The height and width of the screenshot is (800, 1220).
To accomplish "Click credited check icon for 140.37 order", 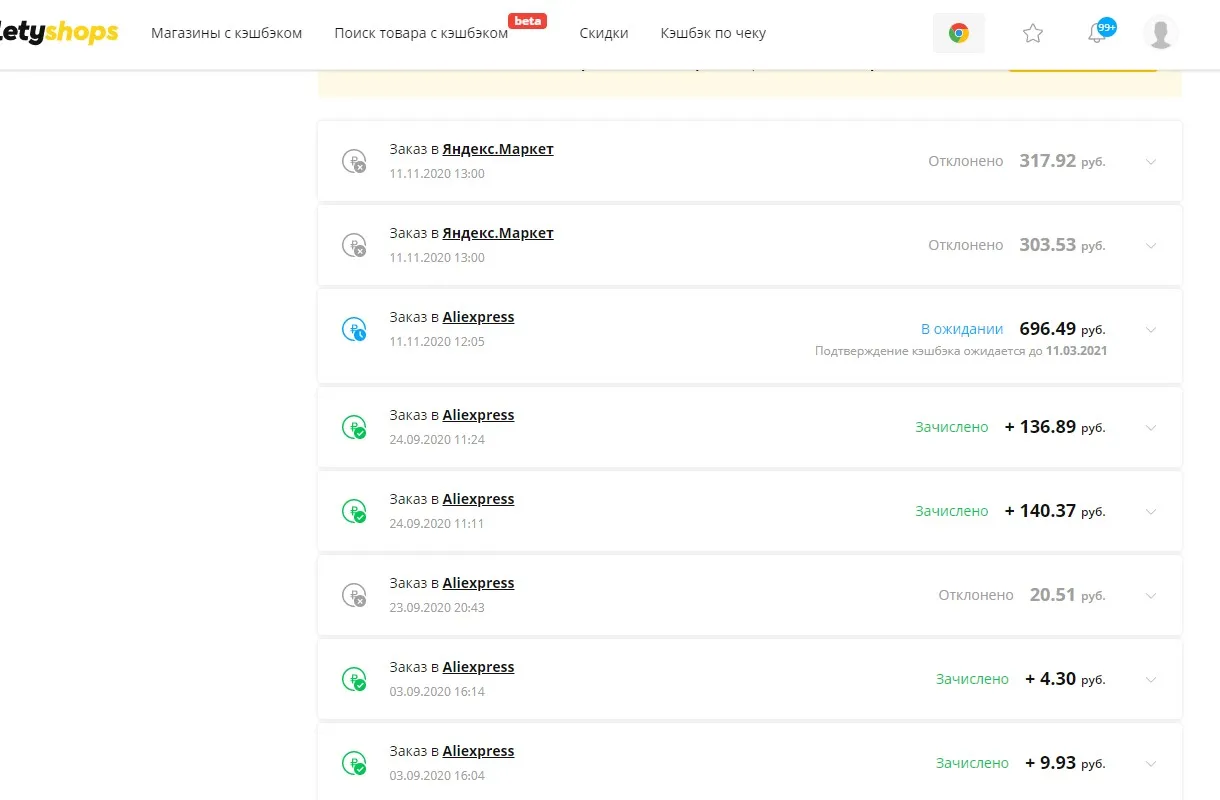I will click(x=354, y=511).
